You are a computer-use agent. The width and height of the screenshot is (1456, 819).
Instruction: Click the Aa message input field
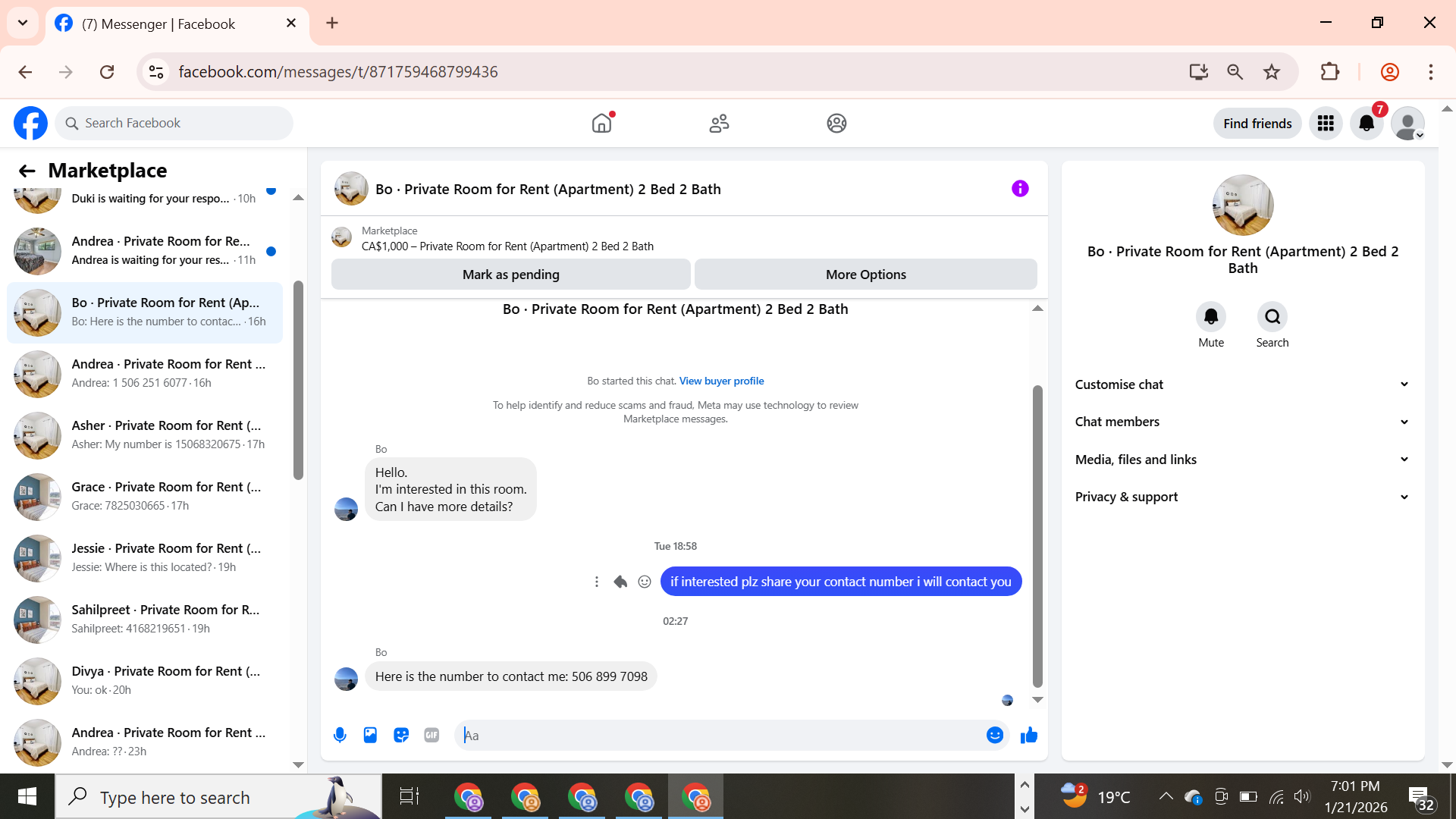(x=720, y=735)
